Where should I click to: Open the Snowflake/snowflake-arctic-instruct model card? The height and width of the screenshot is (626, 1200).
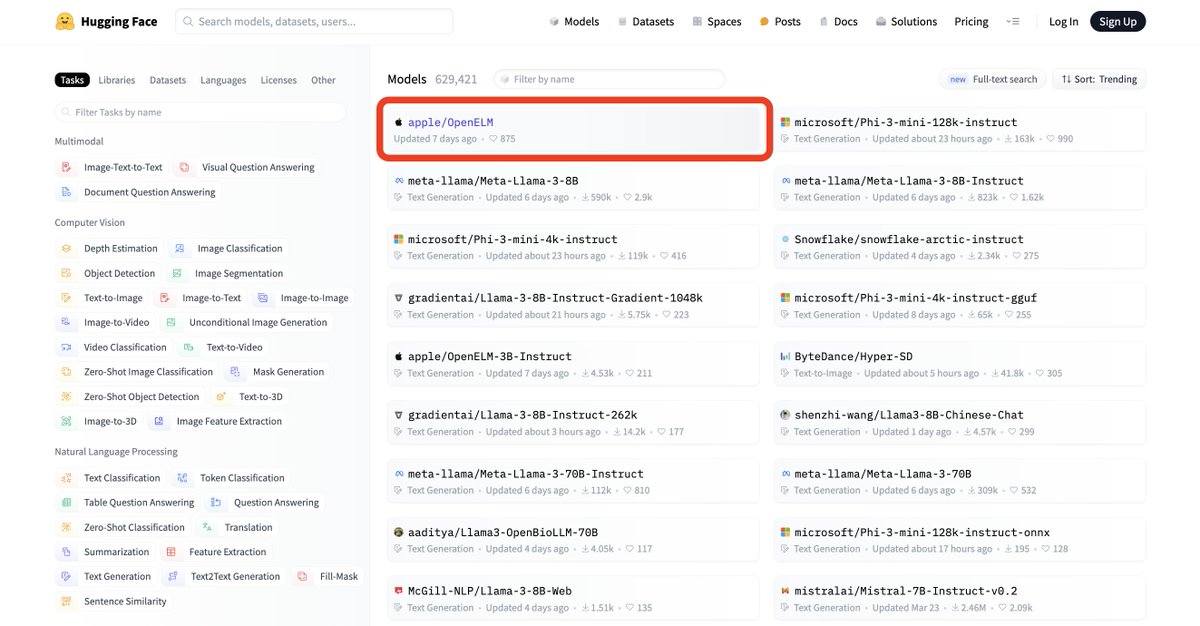point(960,247)
